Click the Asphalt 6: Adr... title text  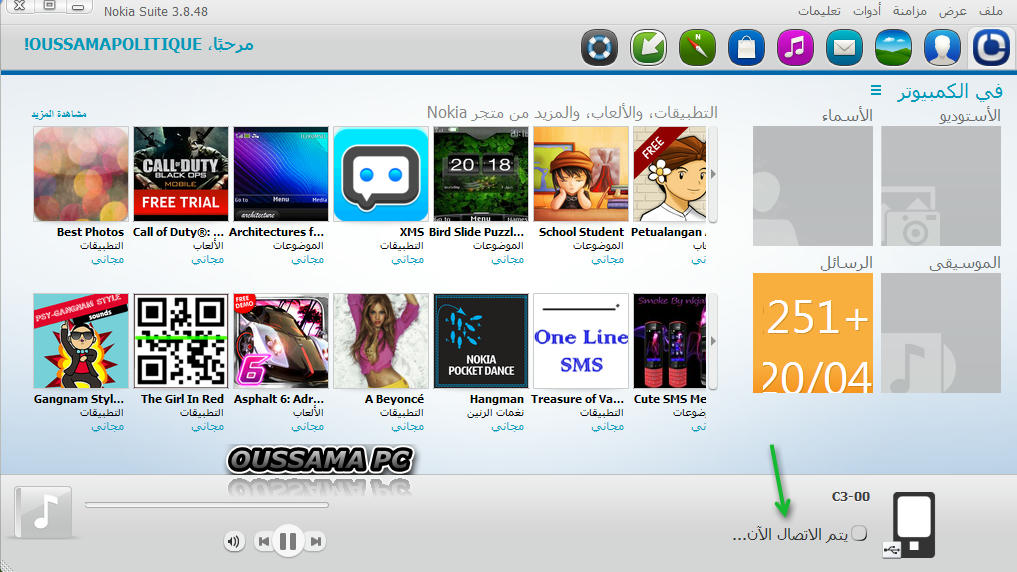pos(279,399)
